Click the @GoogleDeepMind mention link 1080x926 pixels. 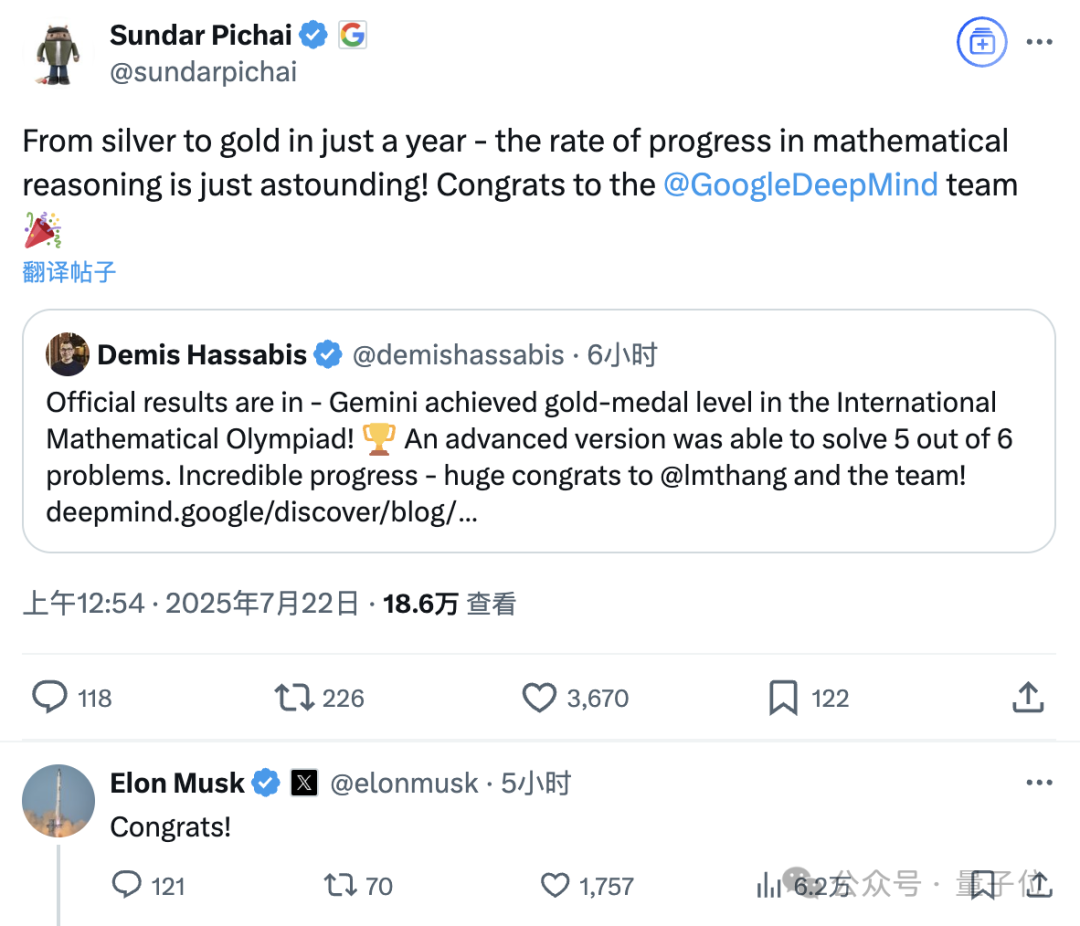(x=800, y=185)
